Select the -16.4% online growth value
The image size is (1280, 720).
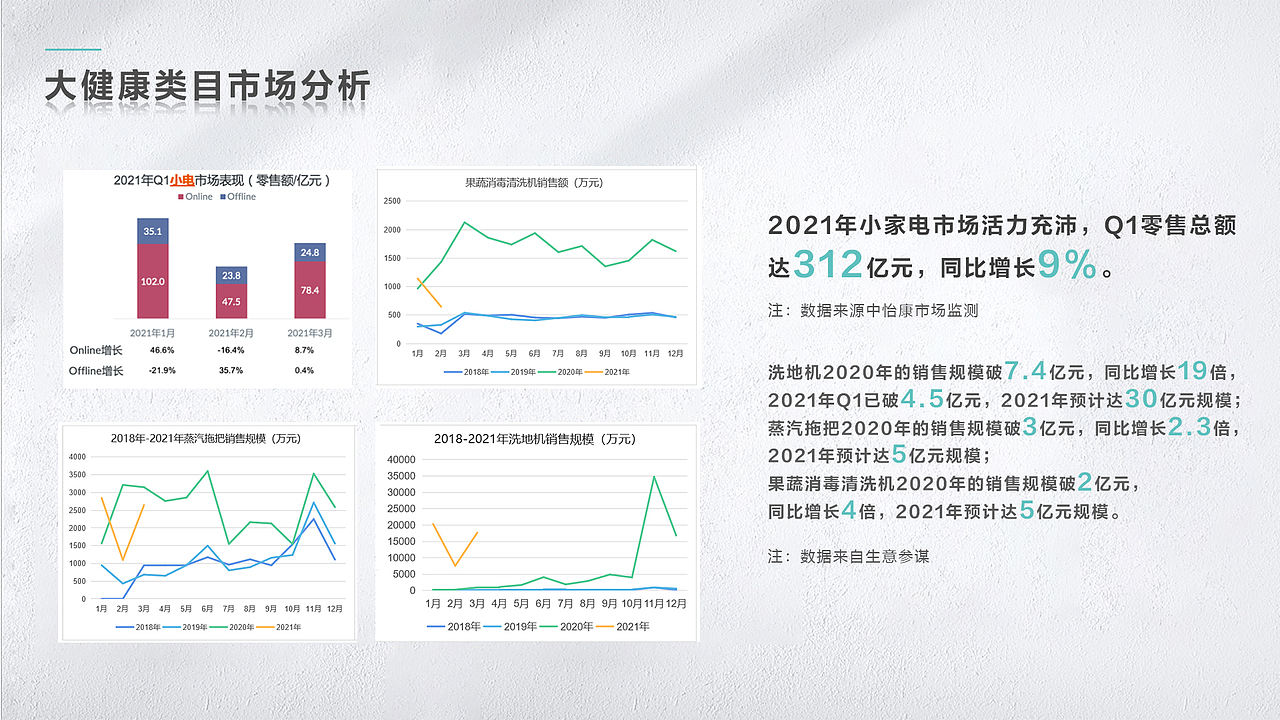pos(232,351)
